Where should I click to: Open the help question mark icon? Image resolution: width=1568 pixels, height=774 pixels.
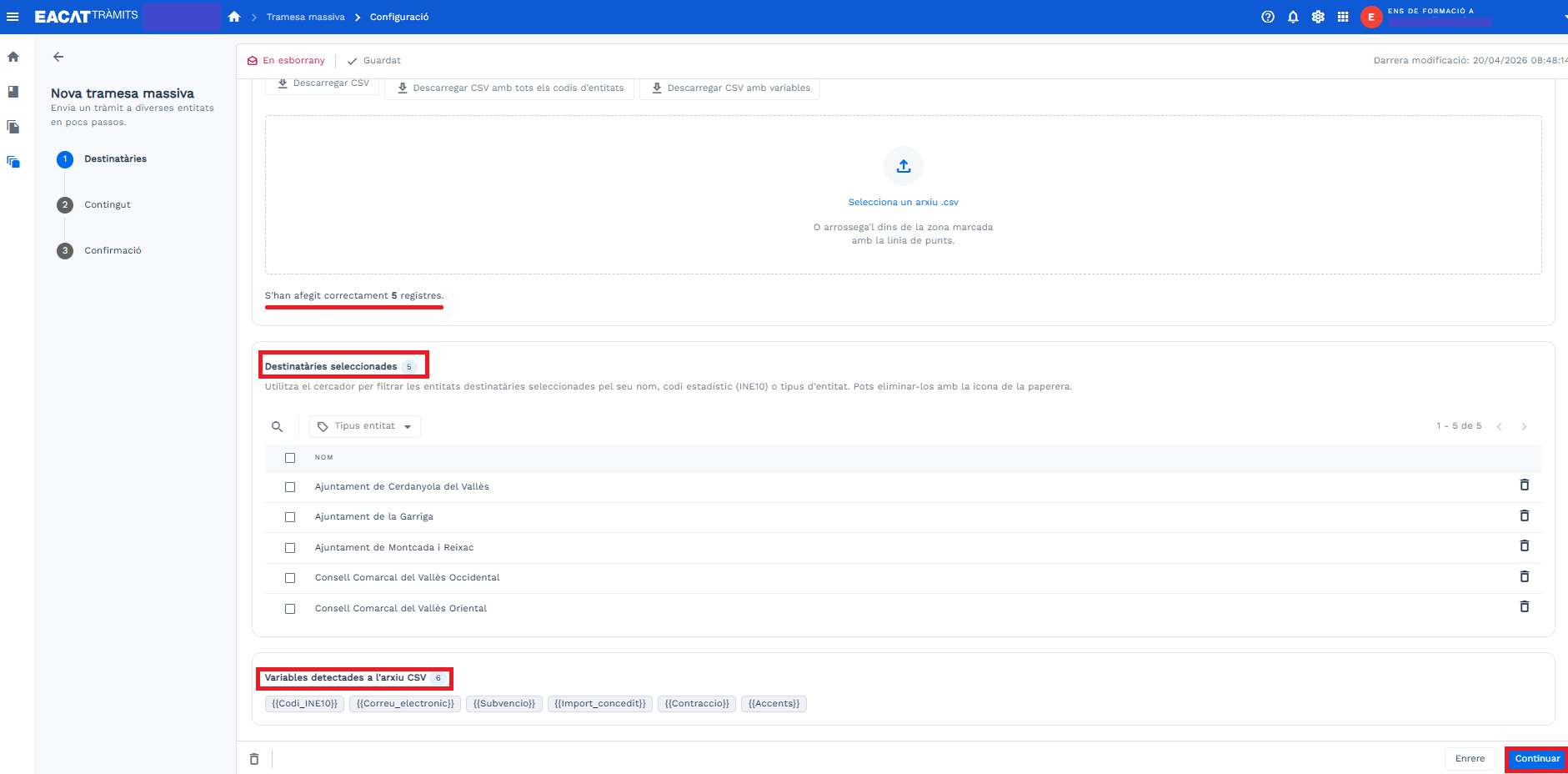pos(1268,17)
